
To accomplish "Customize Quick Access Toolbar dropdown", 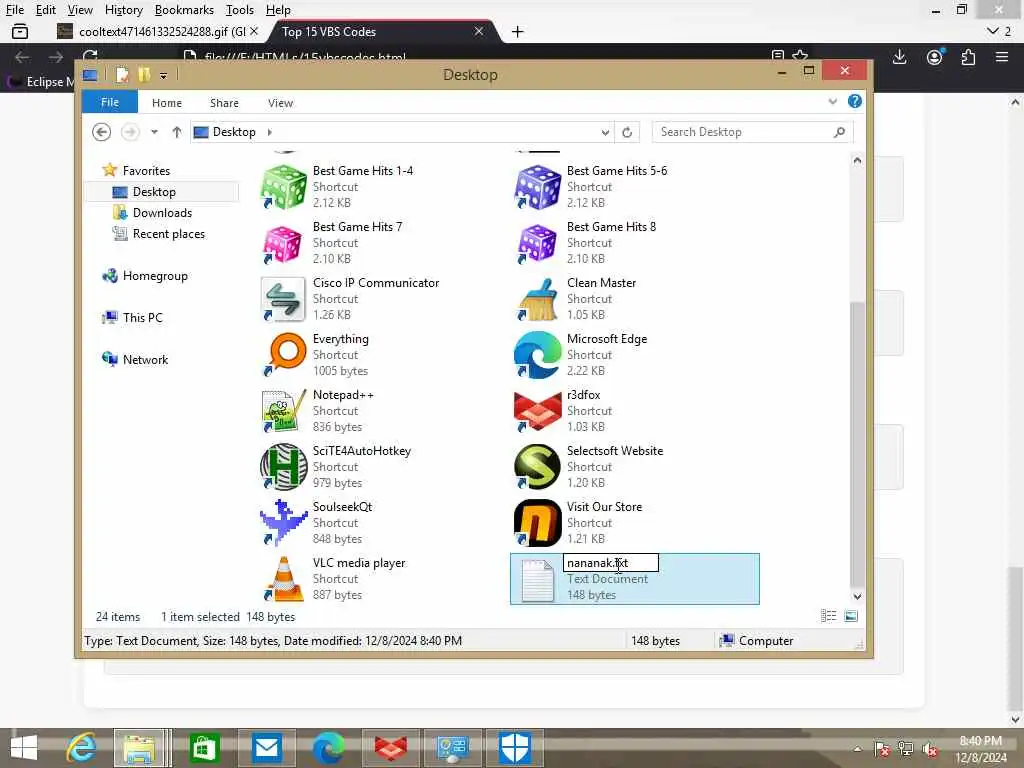I will [163, 76].
